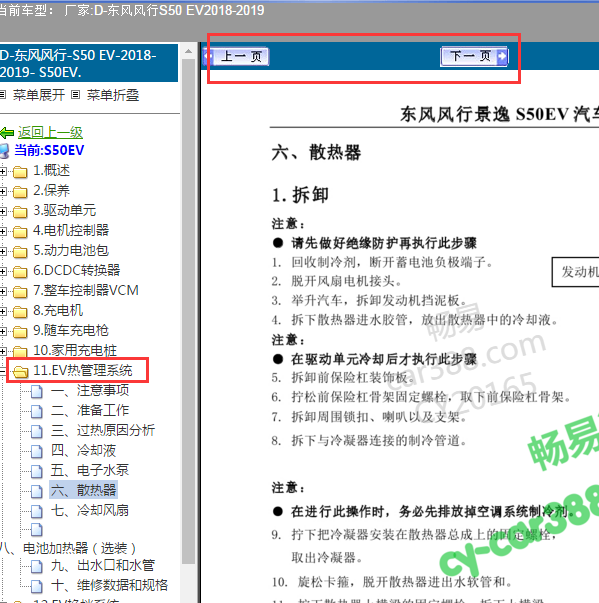Click the 当前:S50EV computer icon
Image resolution: width=599 pixels, height=603 pixels.
point(4,150)
